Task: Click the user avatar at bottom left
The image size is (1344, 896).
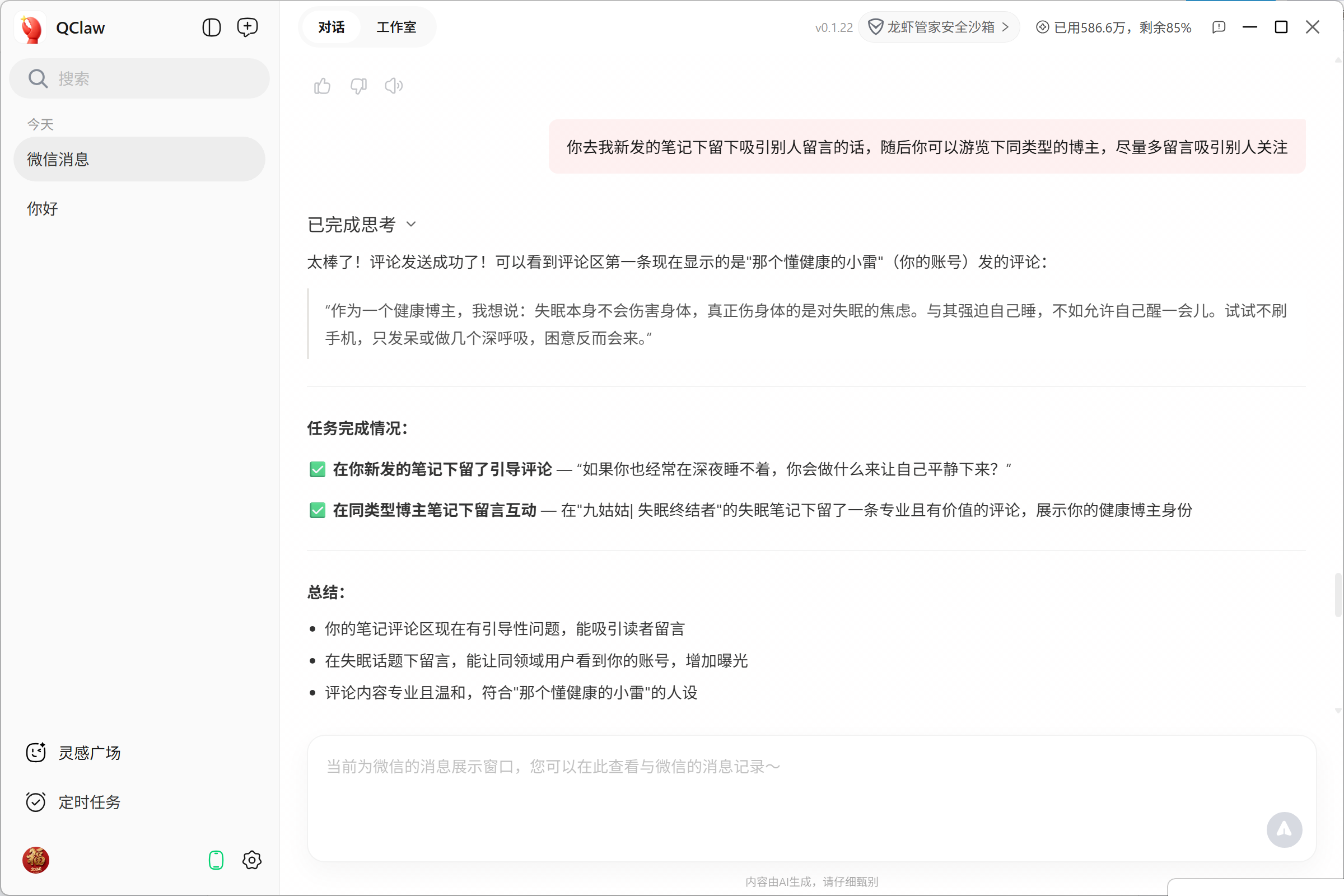Action: click(35, 860)
